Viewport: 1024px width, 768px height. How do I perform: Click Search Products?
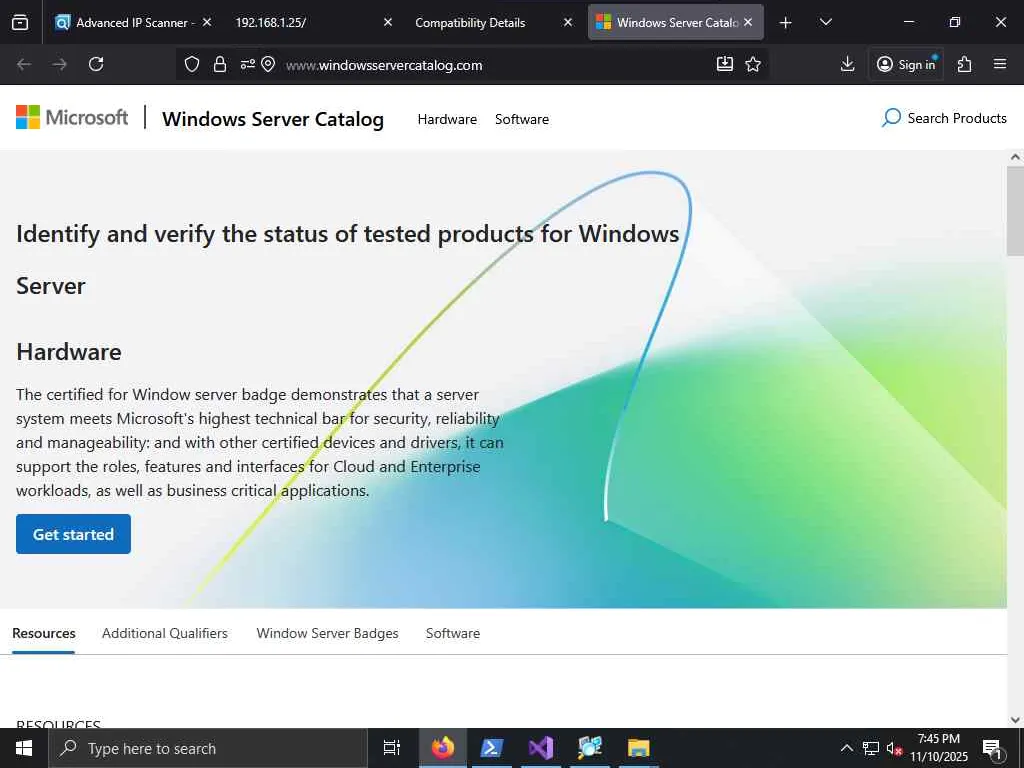coord(944,118)
